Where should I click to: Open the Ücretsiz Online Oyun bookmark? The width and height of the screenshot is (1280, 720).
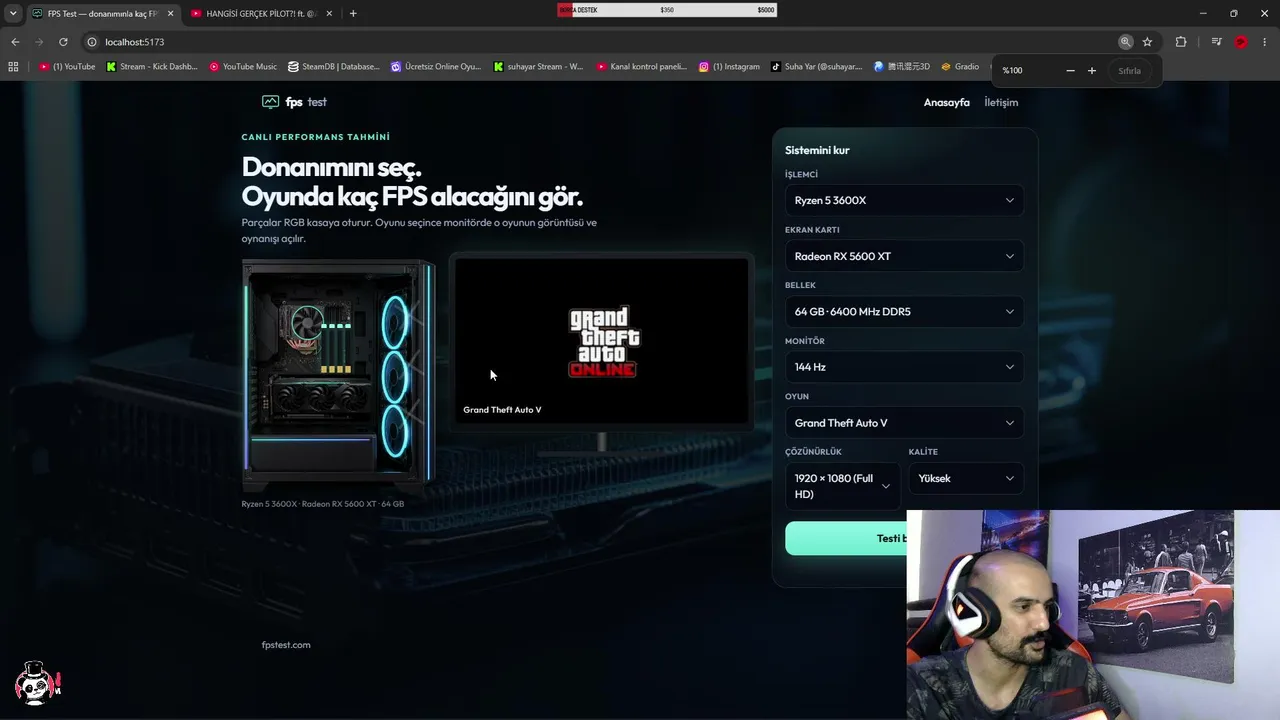point(436,67)
